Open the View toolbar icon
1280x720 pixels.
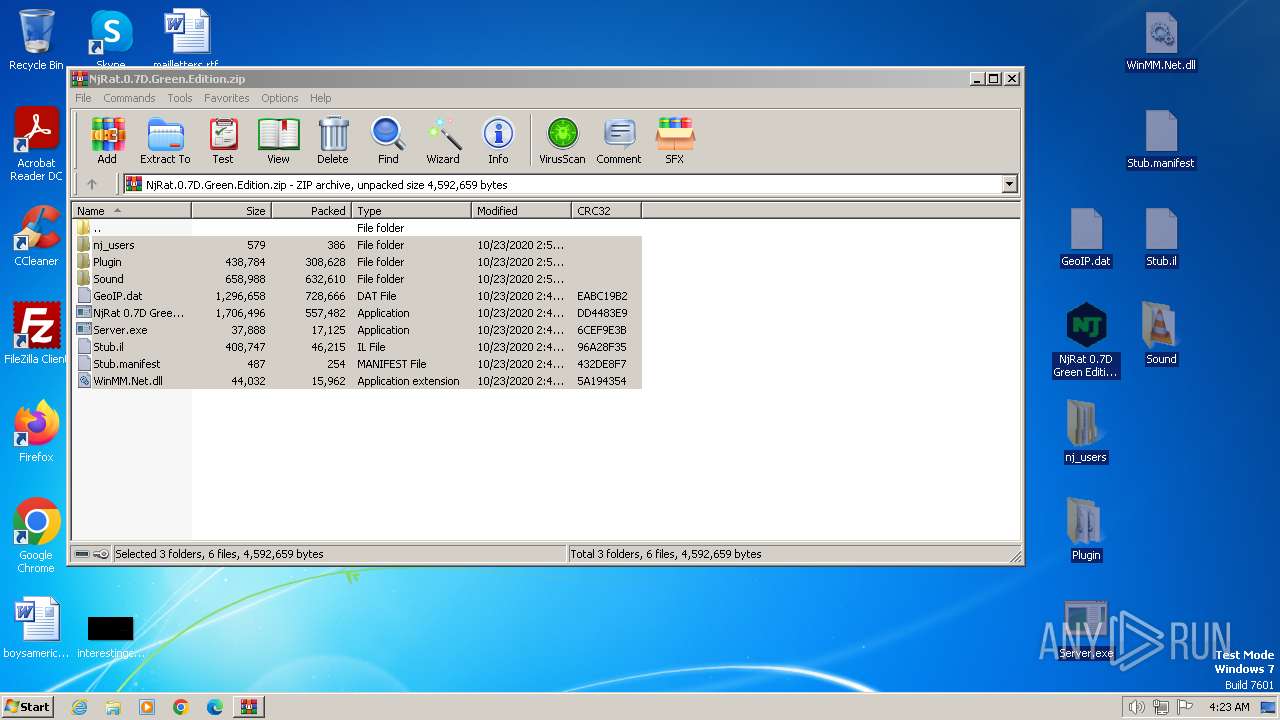(278, 141)
